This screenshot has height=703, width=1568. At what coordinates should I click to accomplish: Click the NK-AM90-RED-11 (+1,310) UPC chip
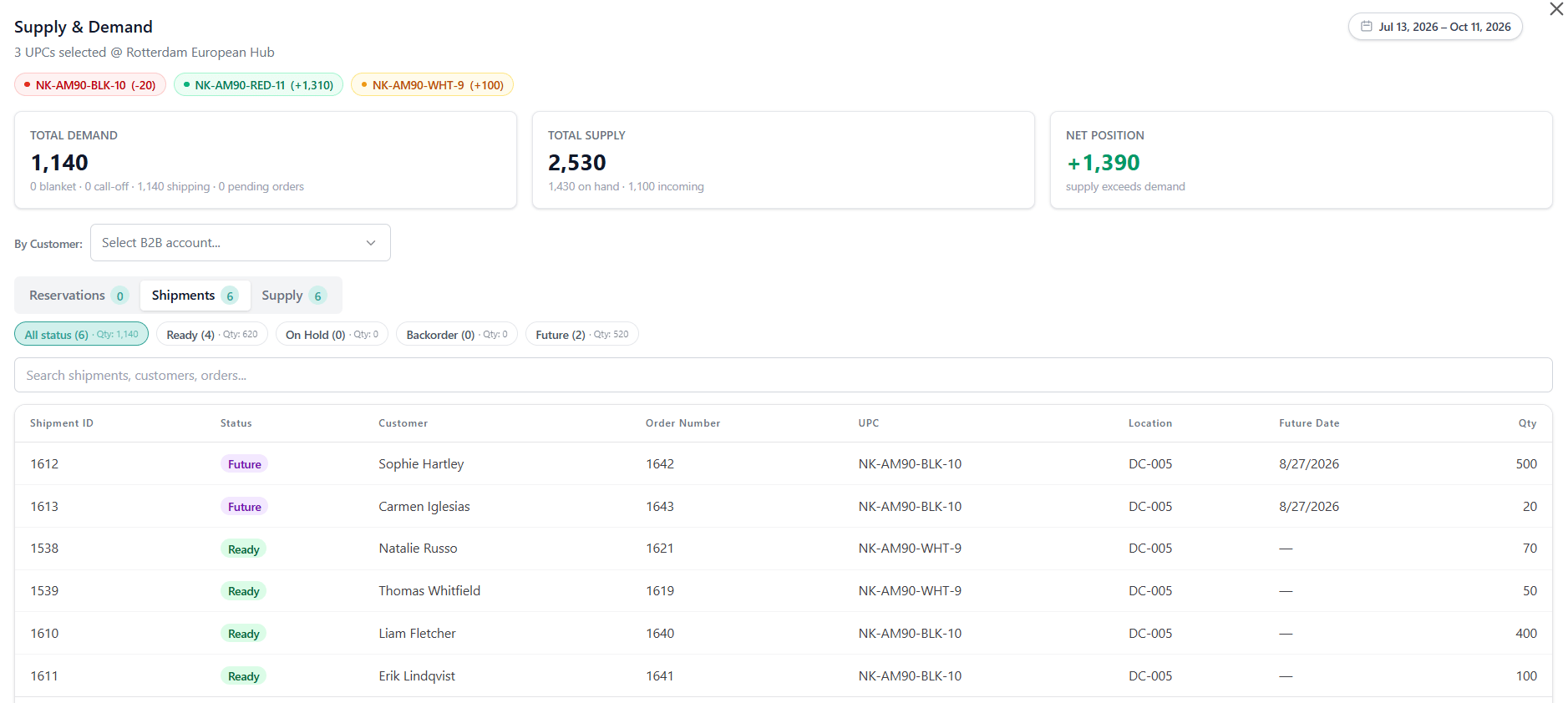coord(258,85)
